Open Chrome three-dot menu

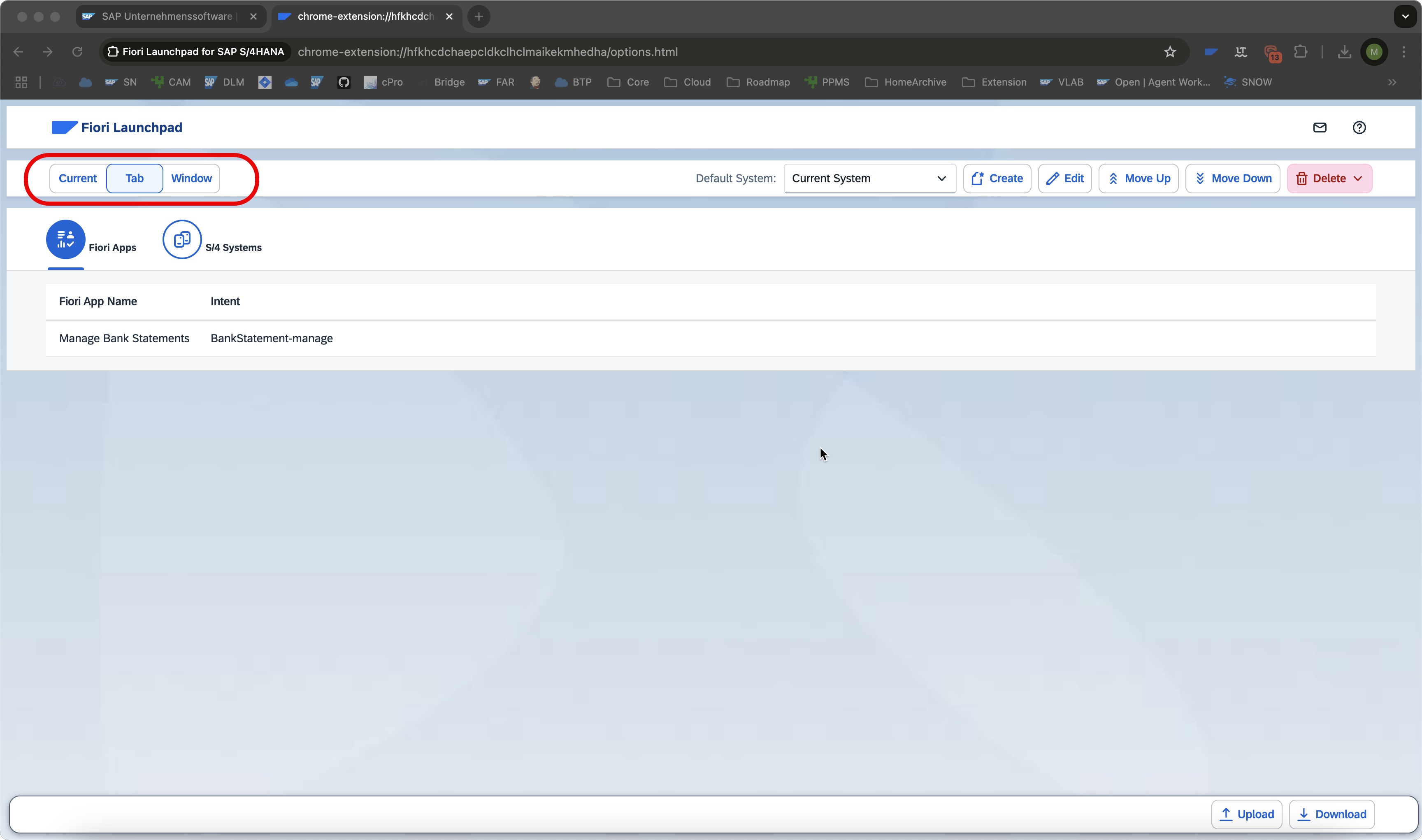click(x=1404, y=52)
